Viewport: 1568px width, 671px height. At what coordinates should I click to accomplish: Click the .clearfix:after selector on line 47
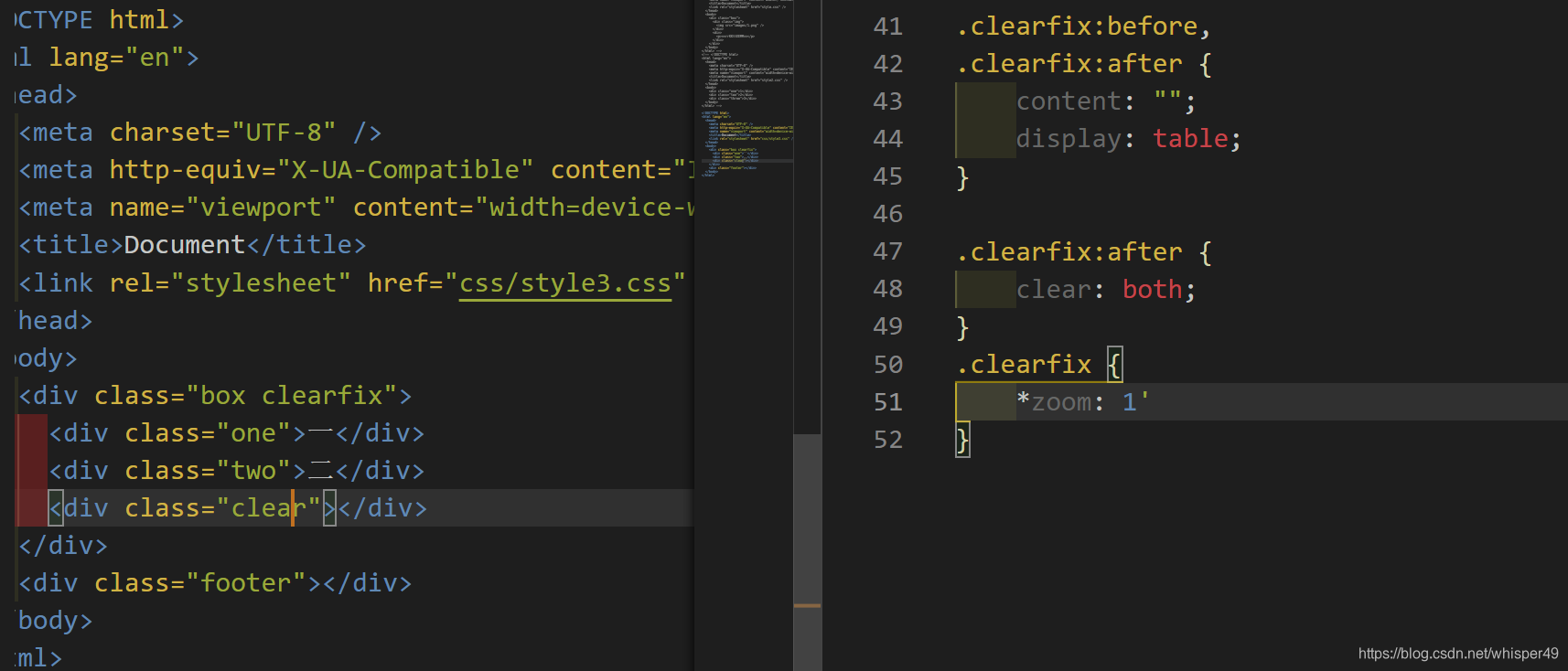(x=1069, y=251)
